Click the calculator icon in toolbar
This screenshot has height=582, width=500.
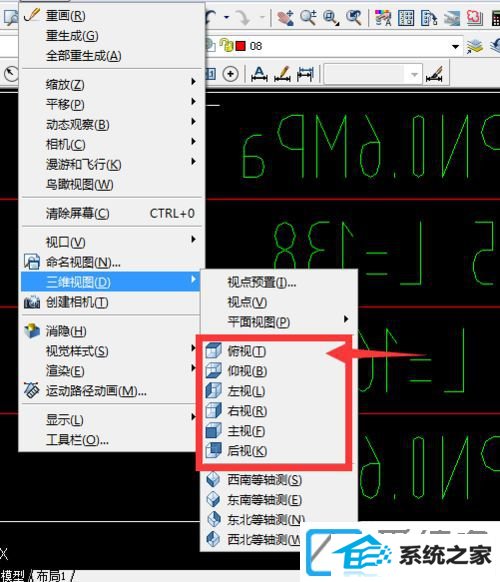[x=495, y=18]
